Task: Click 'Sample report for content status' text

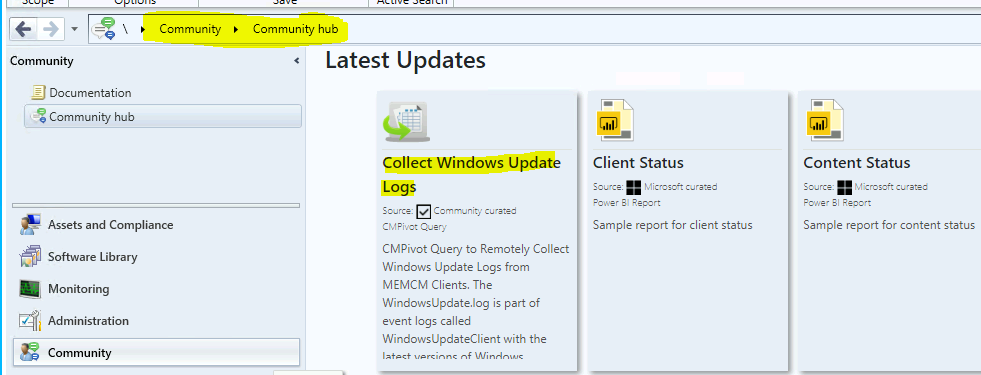Action: (888, 225)
